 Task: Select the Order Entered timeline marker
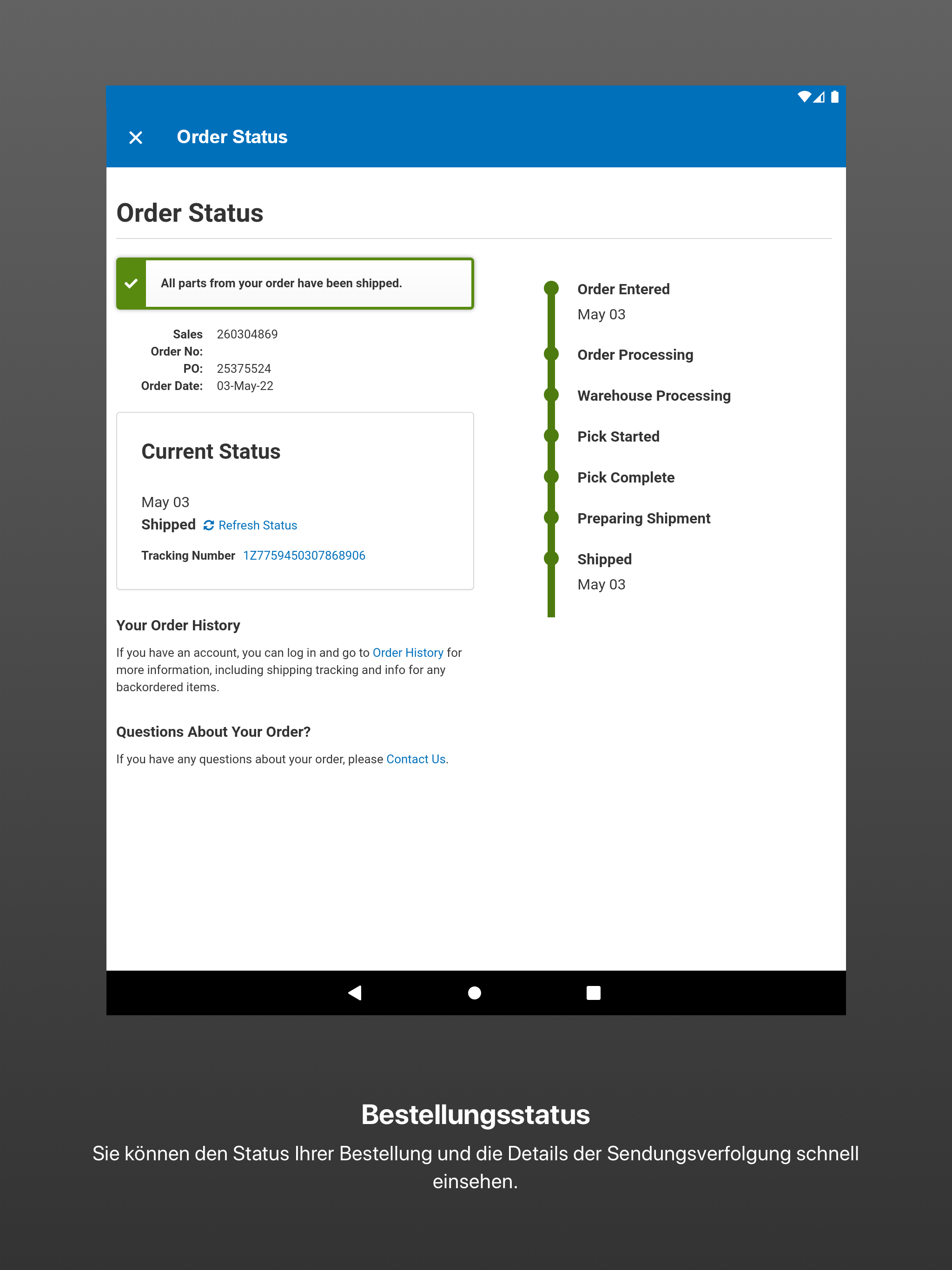tap(551, 288)
